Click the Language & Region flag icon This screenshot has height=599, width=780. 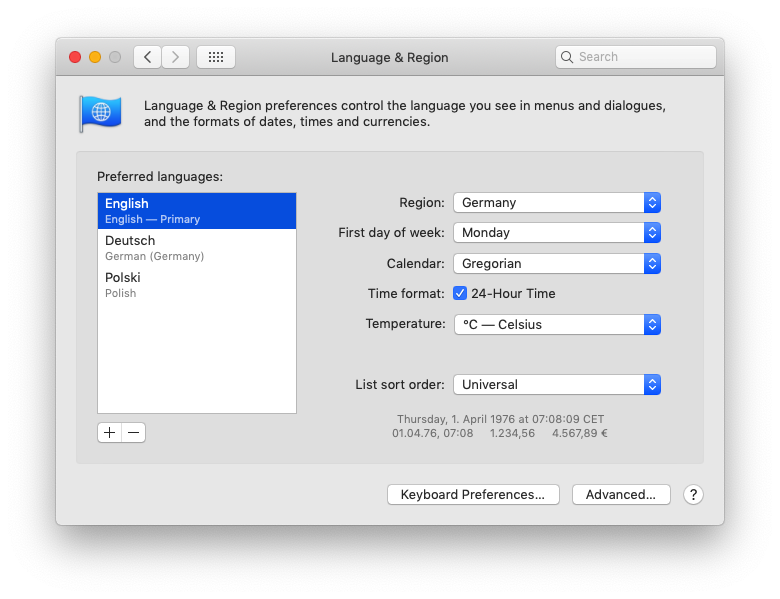[100, 113]
